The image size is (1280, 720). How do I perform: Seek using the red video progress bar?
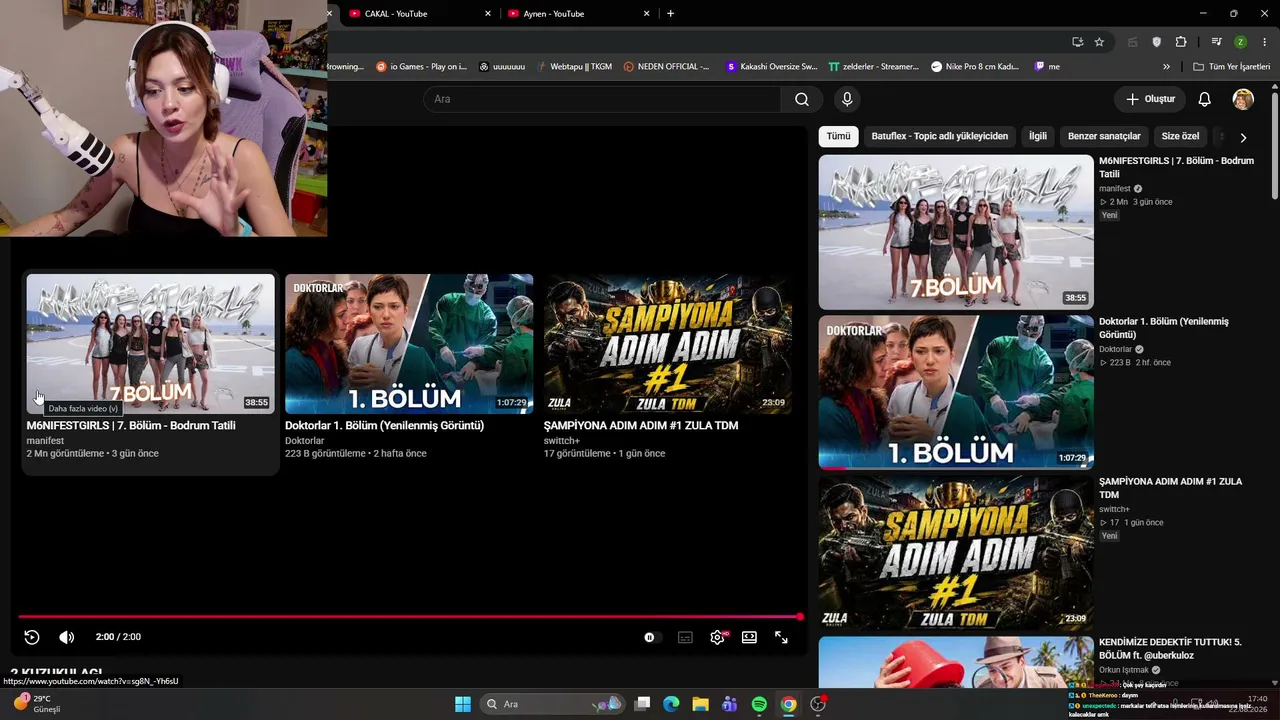[410, 617]
